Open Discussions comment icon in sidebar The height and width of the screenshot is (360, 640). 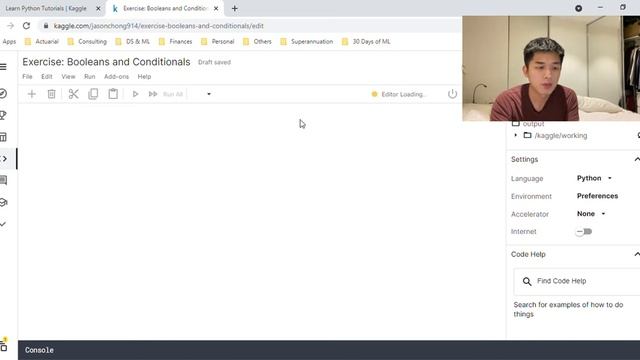(3, 180)
